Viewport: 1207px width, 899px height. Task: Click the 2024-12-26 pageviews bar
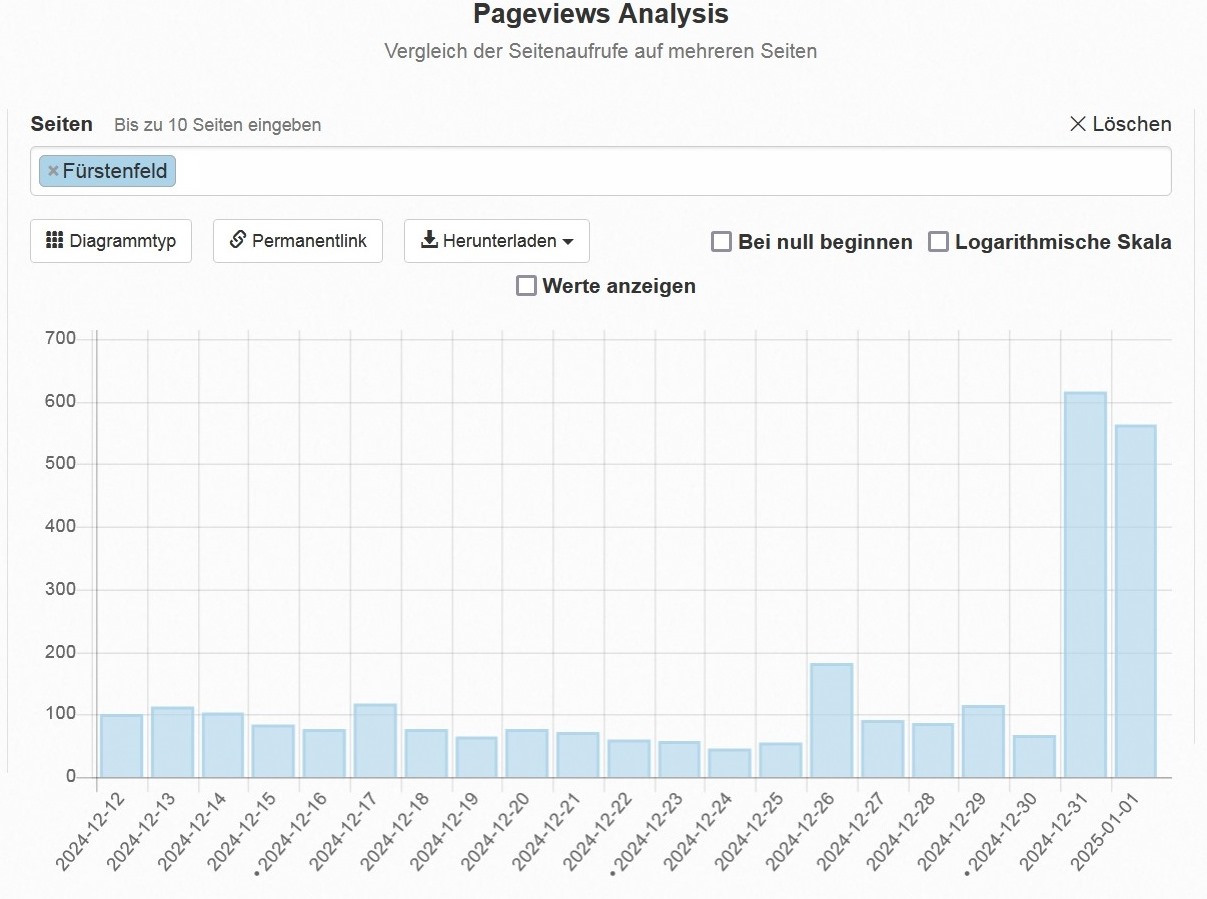tap(831, 720)
